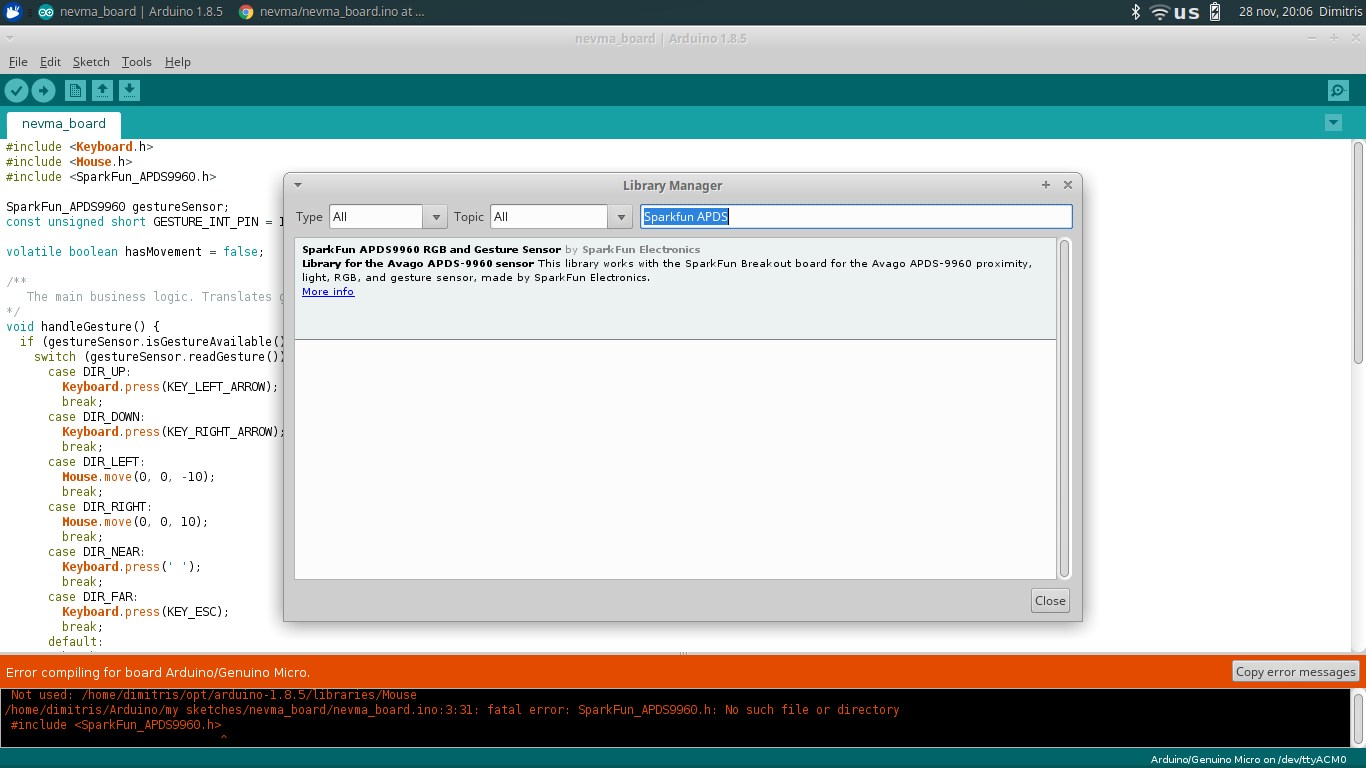Click the Upload arrow button in toolbar
This screenshot has height=768, width=1366.
(x=43, y=91)
